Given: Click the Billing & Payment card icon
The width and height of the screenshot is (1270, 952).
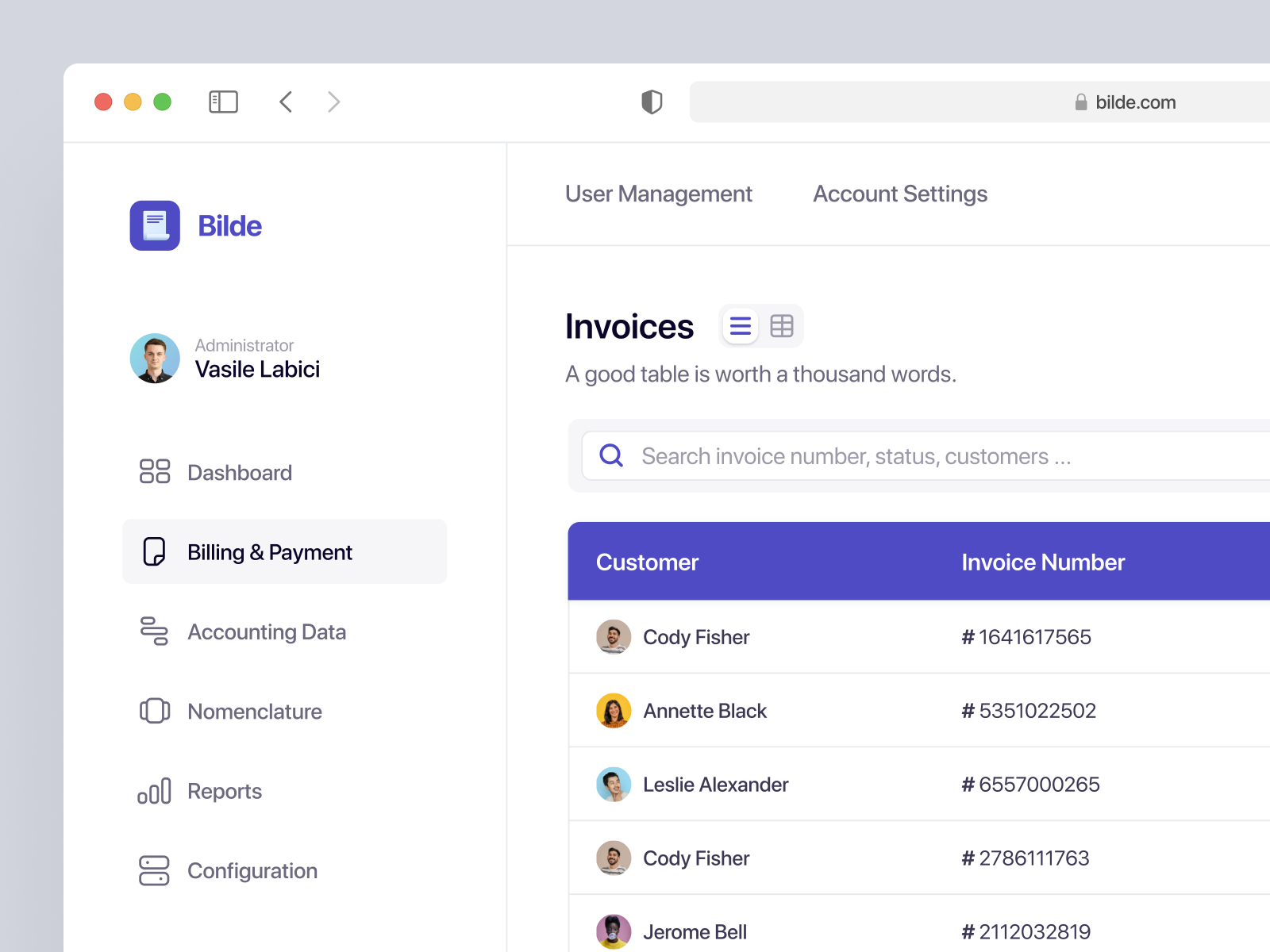Looking at the screenshot, I should point(155,551).
